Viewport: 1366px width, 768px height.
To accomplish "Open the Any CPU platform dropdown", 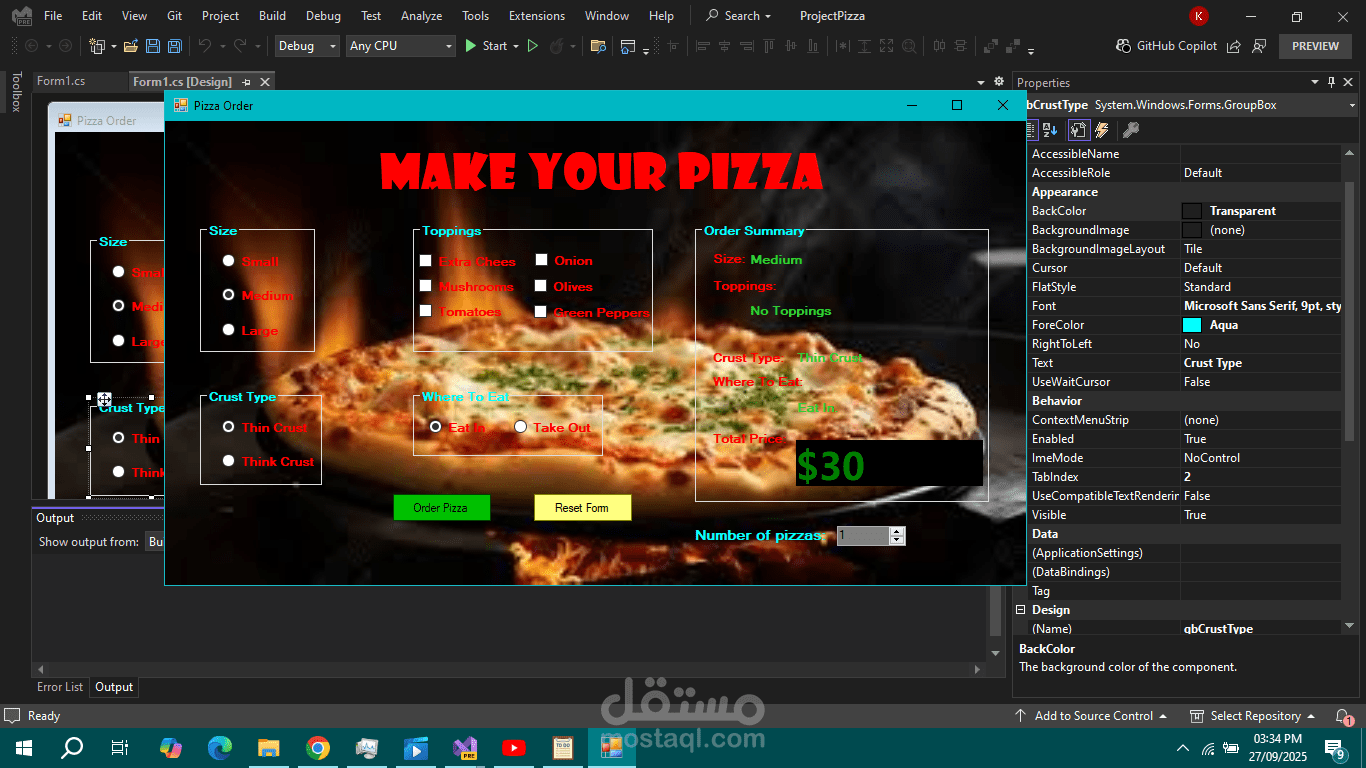I will (450, 46).
